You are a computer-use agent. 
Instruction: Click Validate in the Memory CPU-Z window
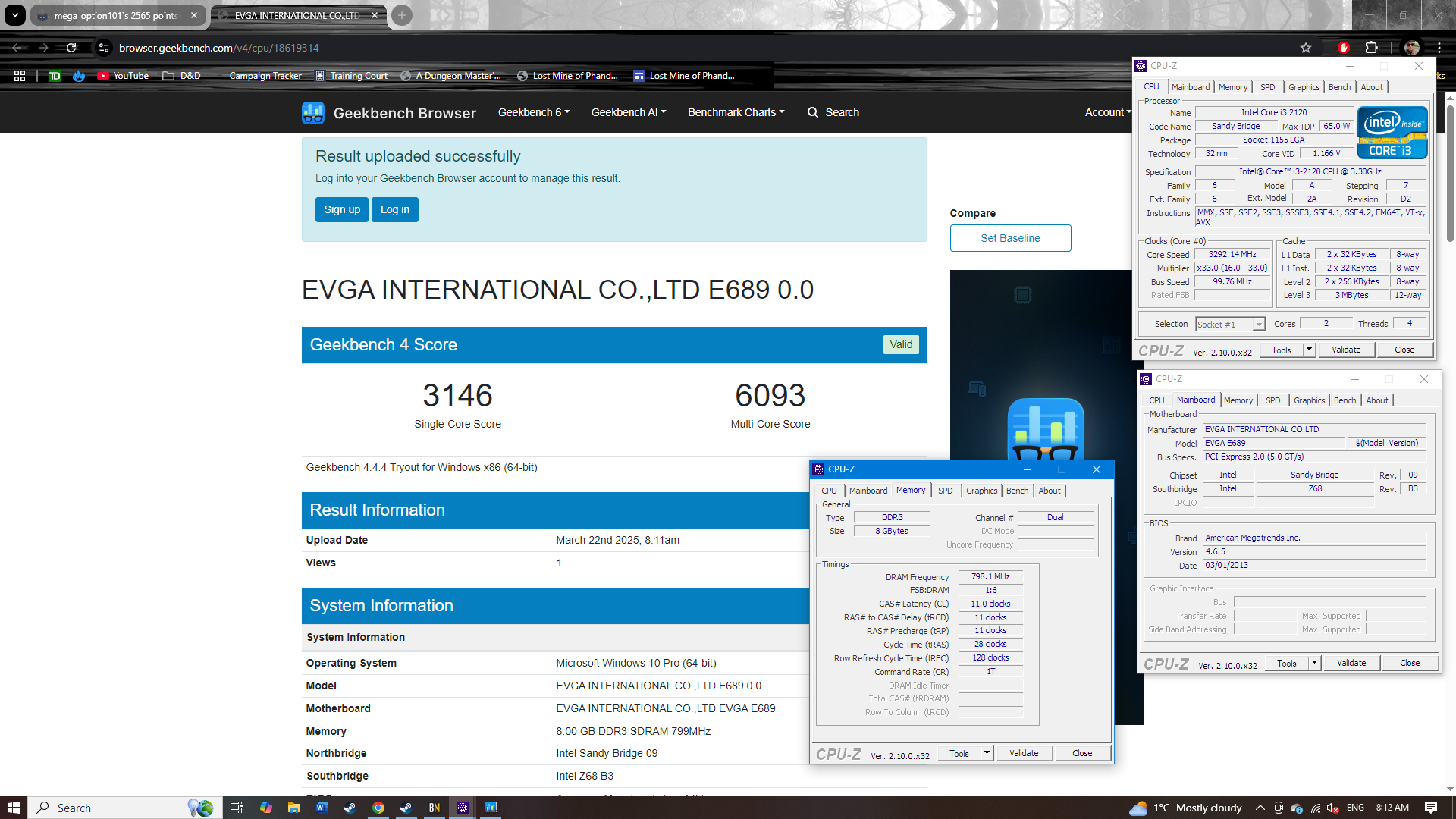[1024, 753]
